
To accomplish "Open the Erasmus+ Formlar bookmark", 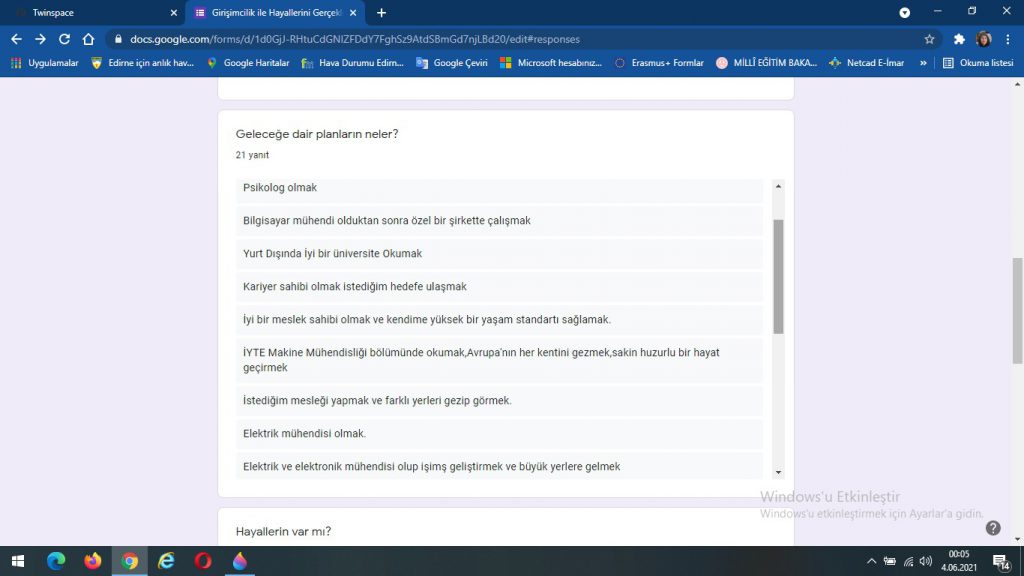I will click(x=659, y=63).
